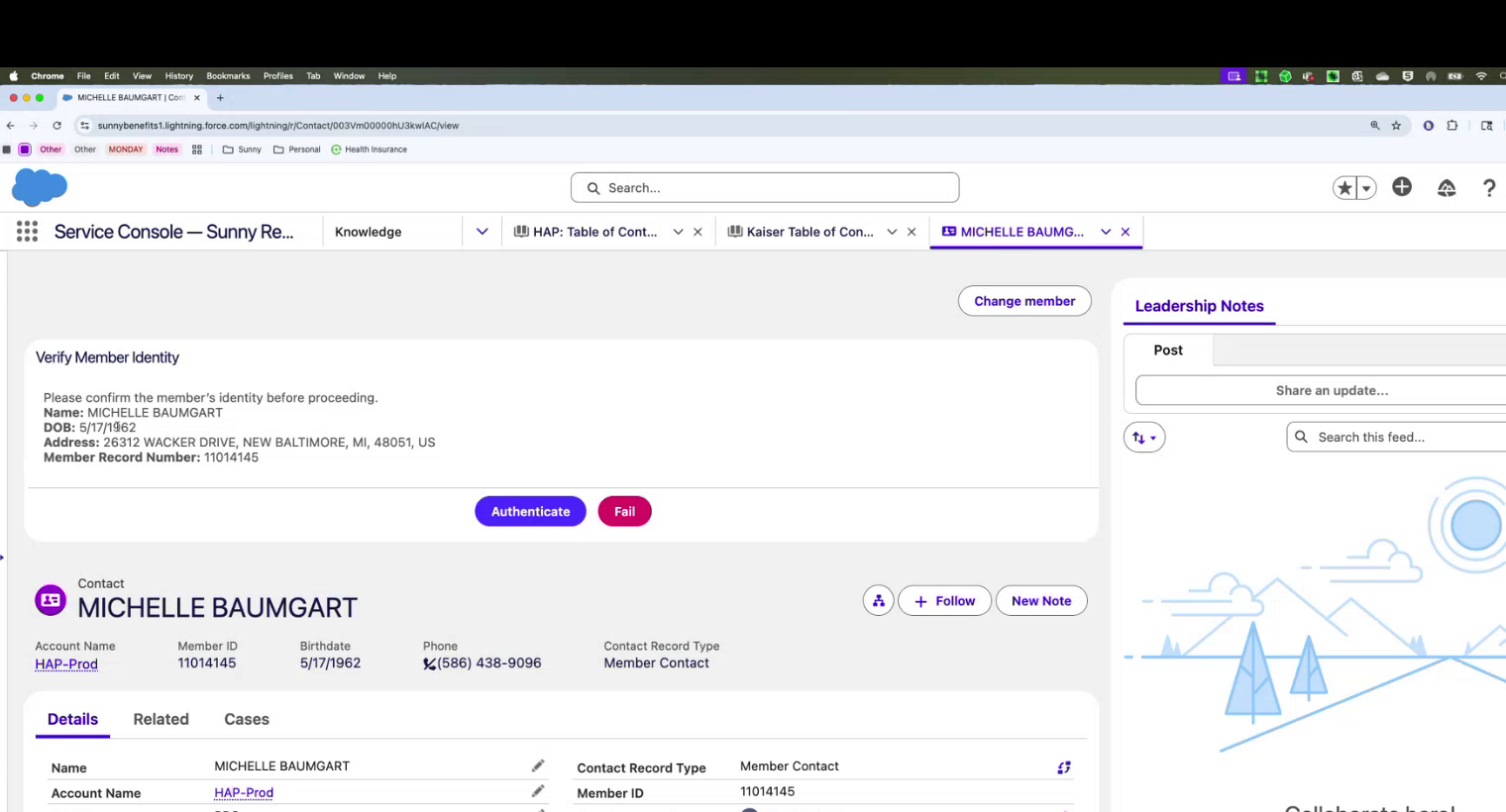Click the Fail button
Screen dimensions: 1506x812
tap(624, 512)
